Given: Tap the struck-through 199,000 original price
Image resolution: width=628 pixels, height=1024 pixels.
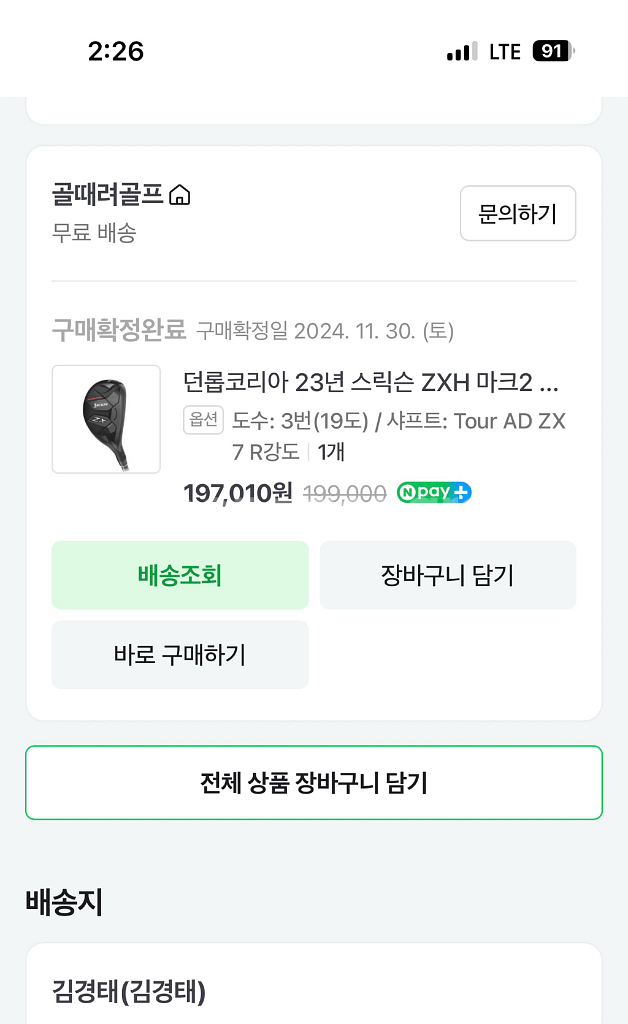Looking at the screenshot, I should [345, 493].
